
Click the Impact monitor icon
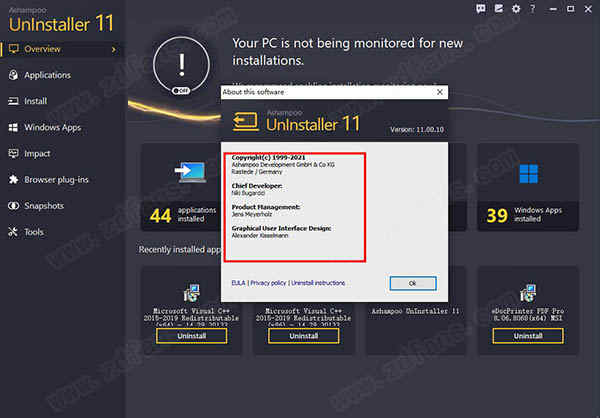(x=13, y=153)
